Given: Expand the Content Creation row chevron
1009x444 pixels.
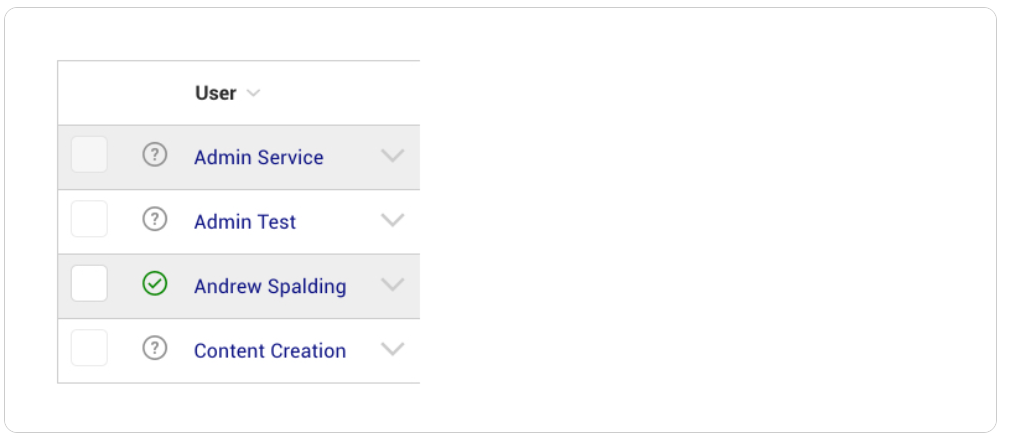Looking at the screenshot, I should tap(393, 349).
